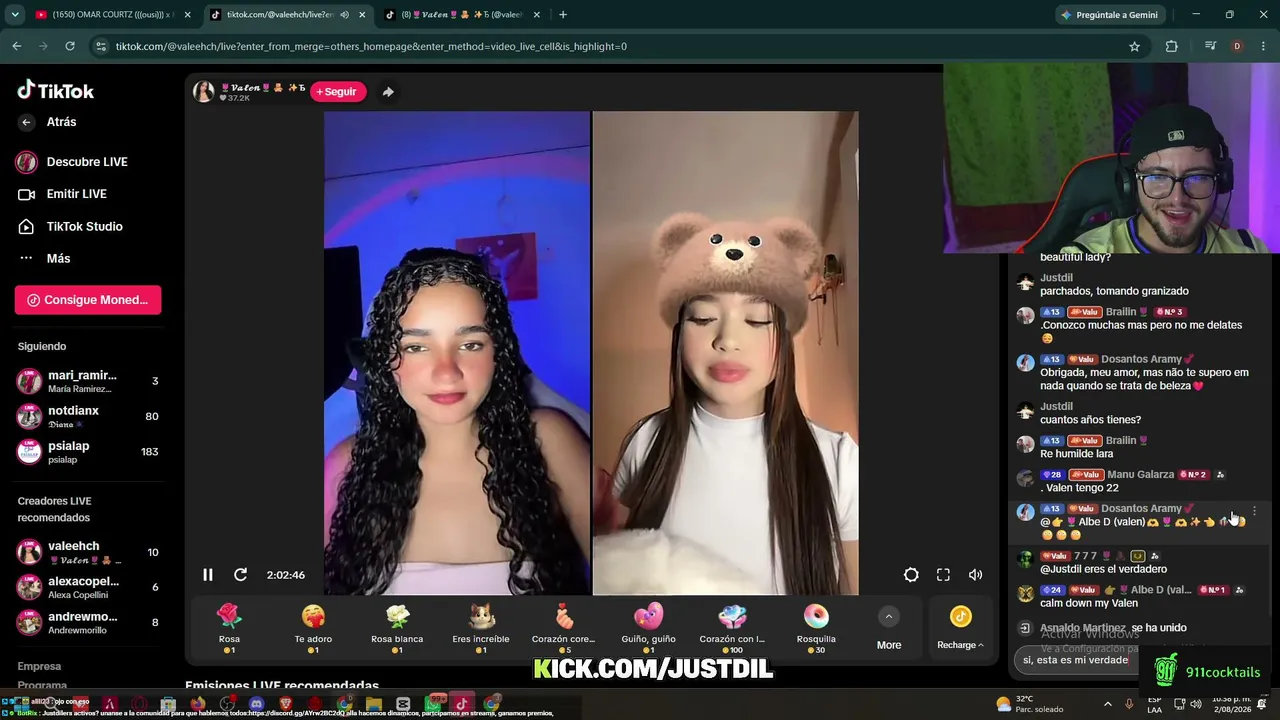Open the media control button in toolbar
This screenshot has height=720, width=1280.
(x=1211, y=46)
